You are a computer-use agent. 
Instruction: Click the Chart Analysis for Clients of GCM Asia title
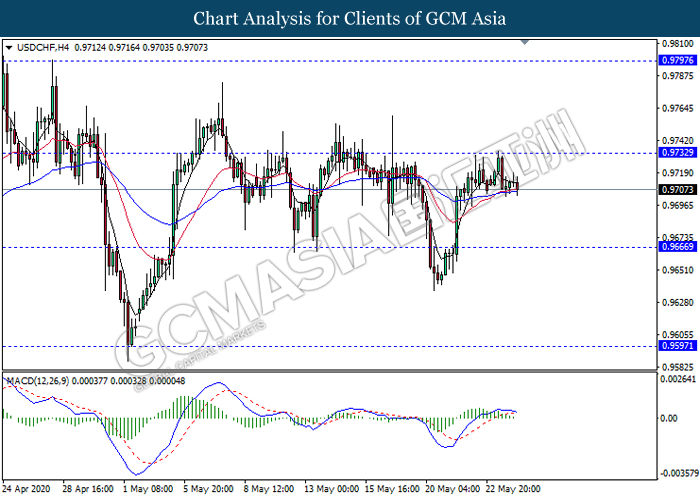tap(350, 19)
